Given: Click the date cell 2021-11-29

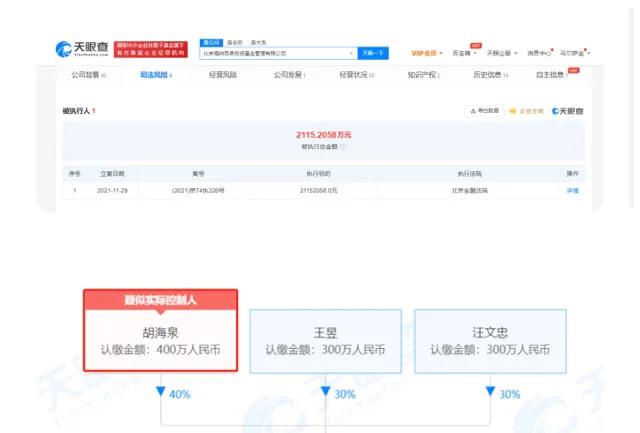Looking at the screenshot, I should 112,191.
